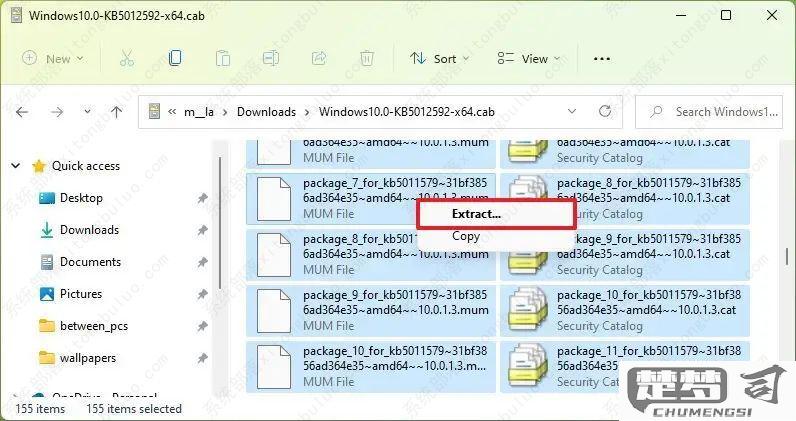Click the navigation pane scrollbar
The image size is (796, 421).
(x=220, y=223)
